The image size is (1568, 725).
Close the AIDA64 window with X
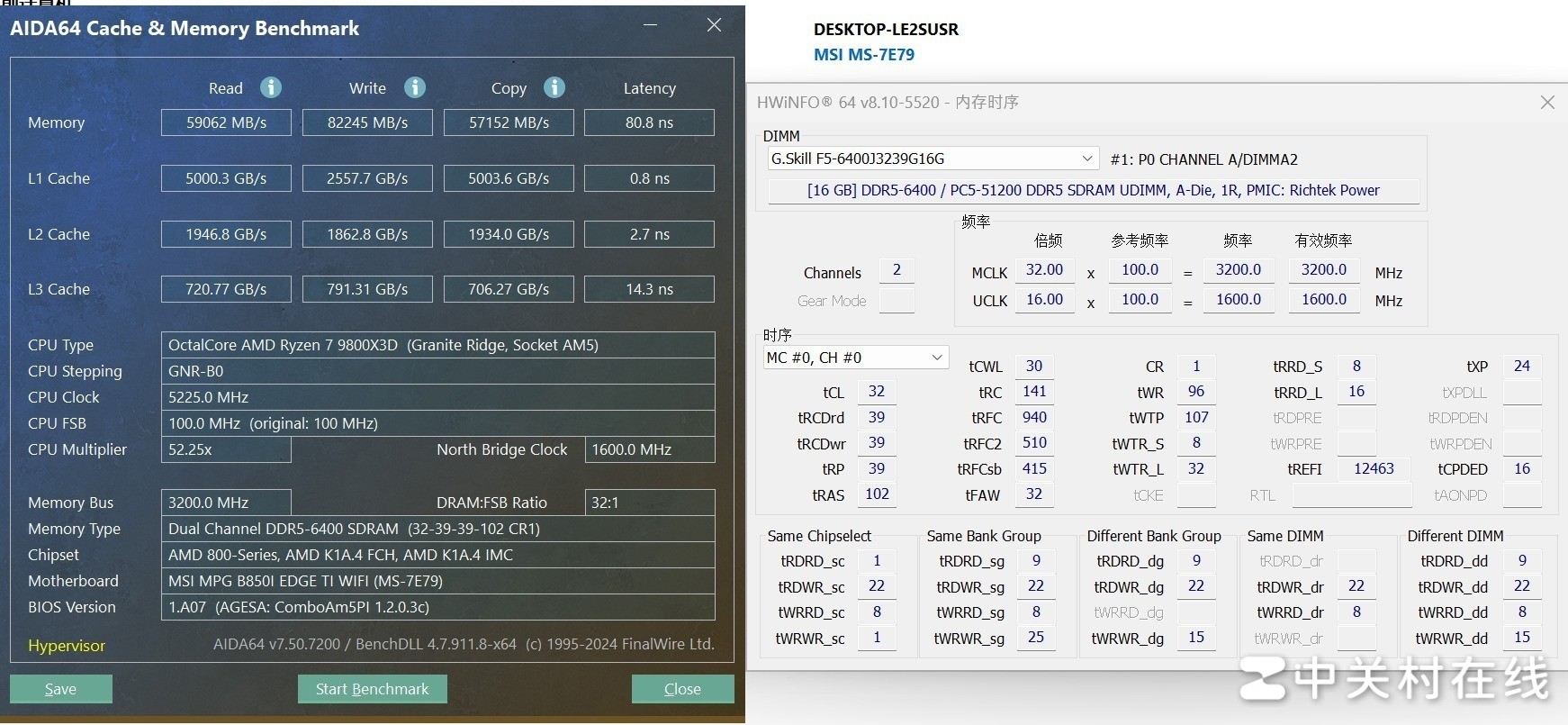[714, 25]
